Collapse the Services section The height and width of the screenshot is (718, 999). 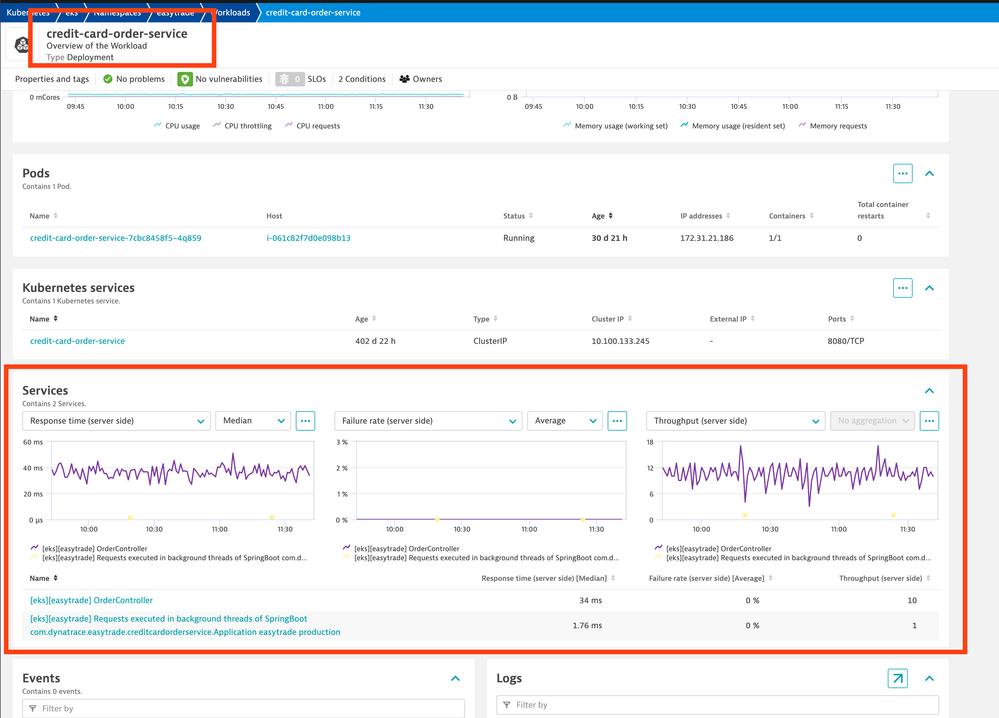click(x=929, y=391)
